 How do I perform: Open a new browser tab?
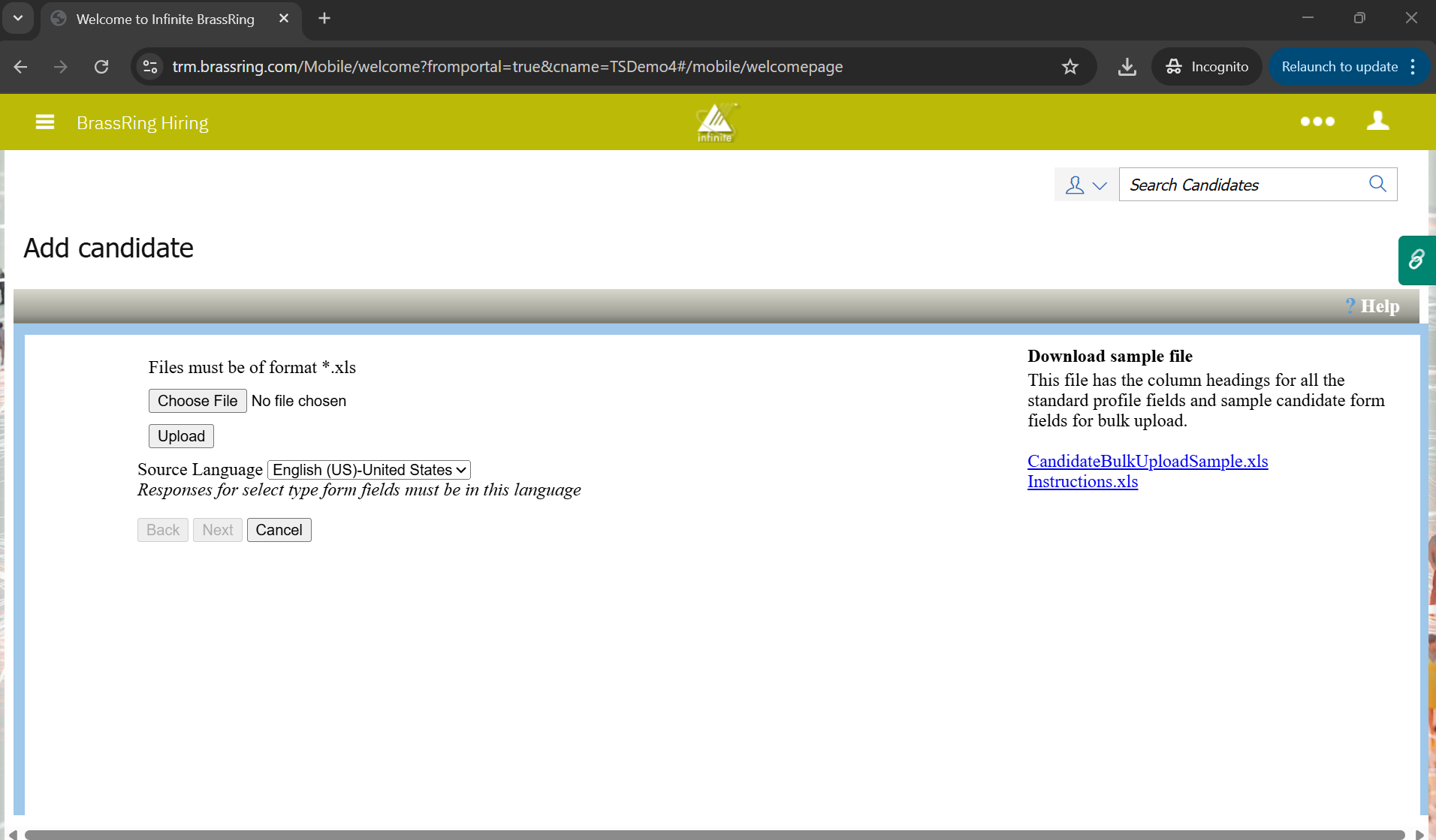[x=324, y=18]
